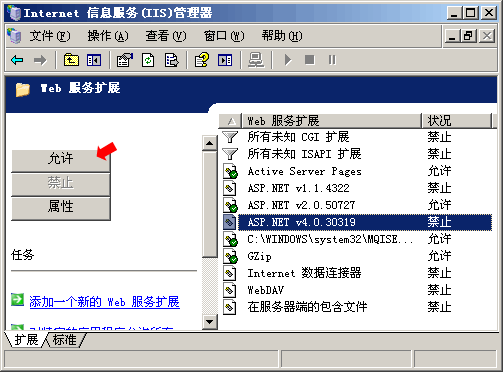Restore the inner MMC child window
The height and width of the screenshot is (372, 503).
point(469,36)
